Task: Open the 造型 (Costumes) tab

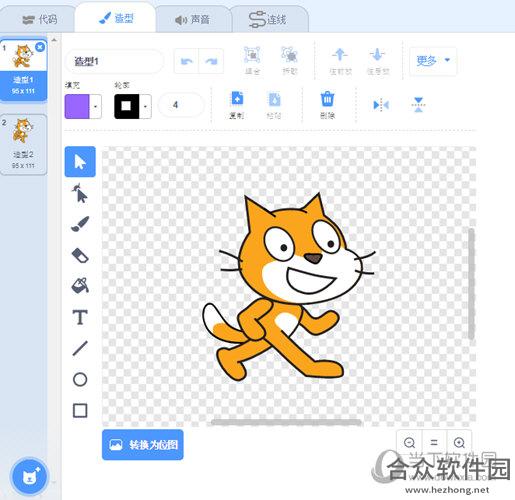Action: pyautogui.click(x=115, y=18)
